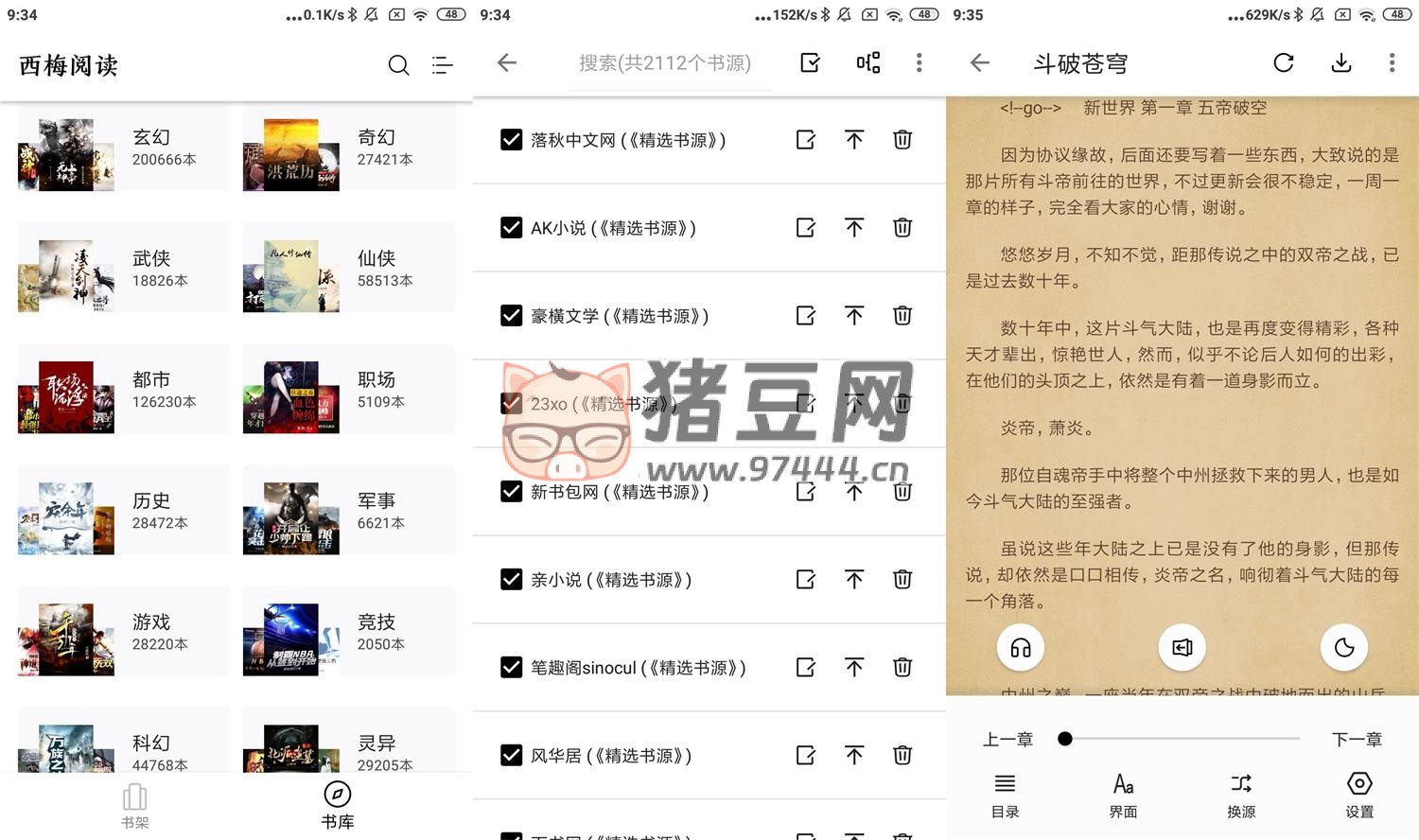
Task: Click the chapter progress slider handle
Action: click(1065, 739)
